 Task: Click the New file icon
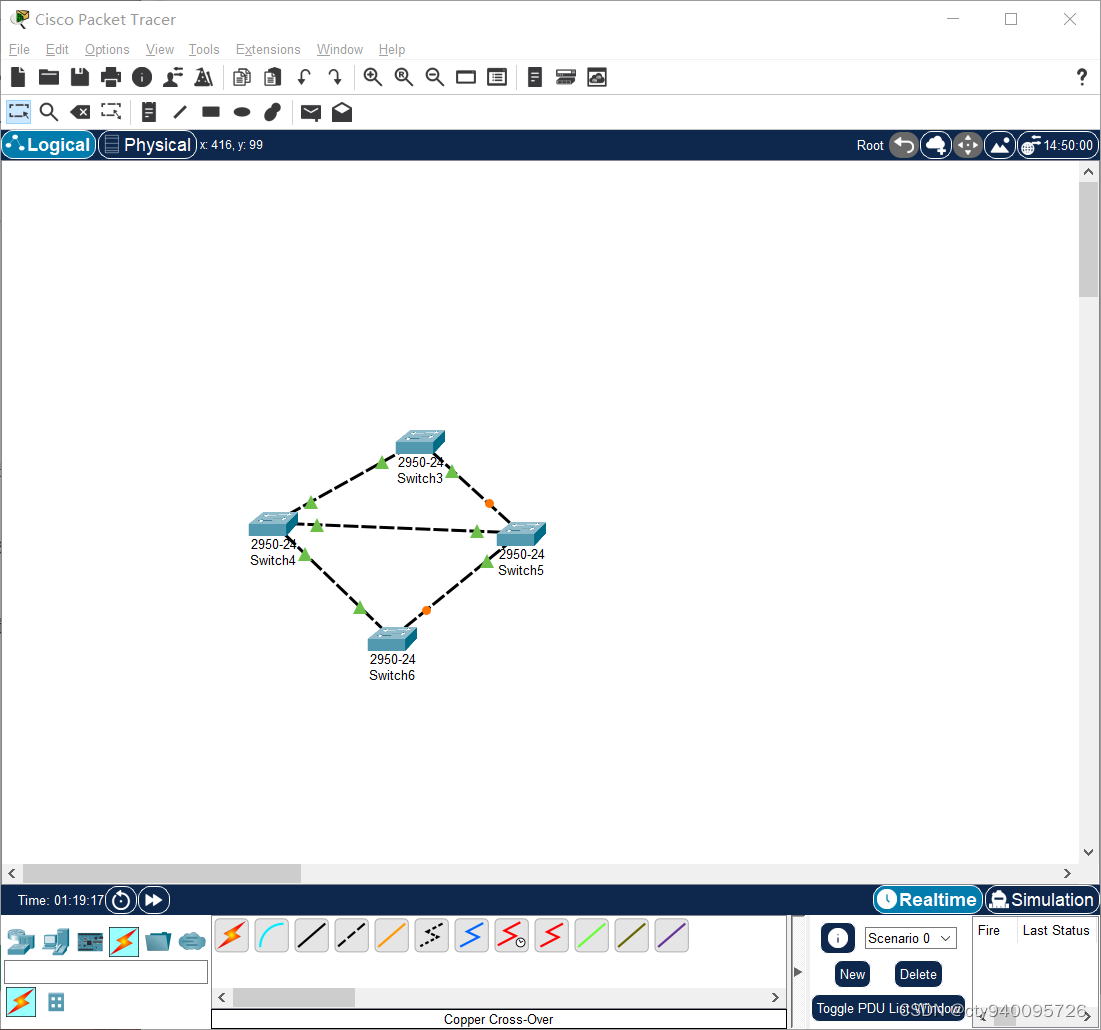[18, 77]
